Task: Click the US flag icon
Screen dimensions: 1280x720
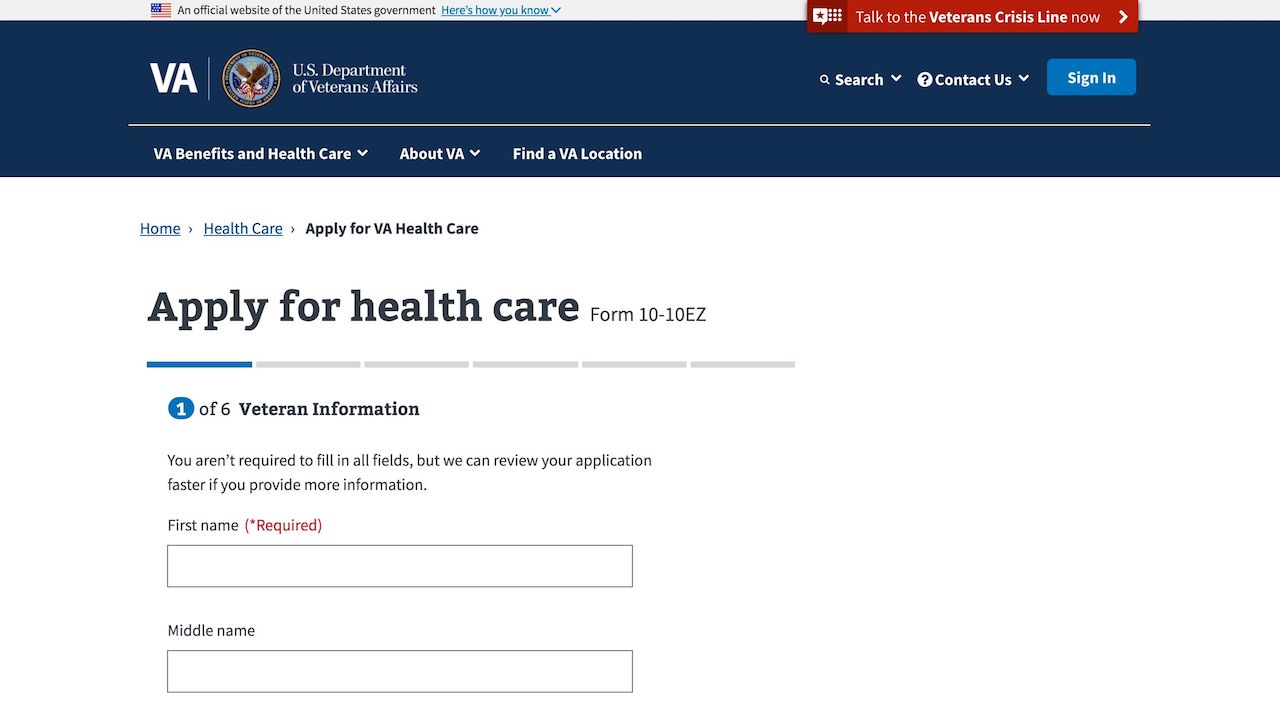Action: pos(161,10)
